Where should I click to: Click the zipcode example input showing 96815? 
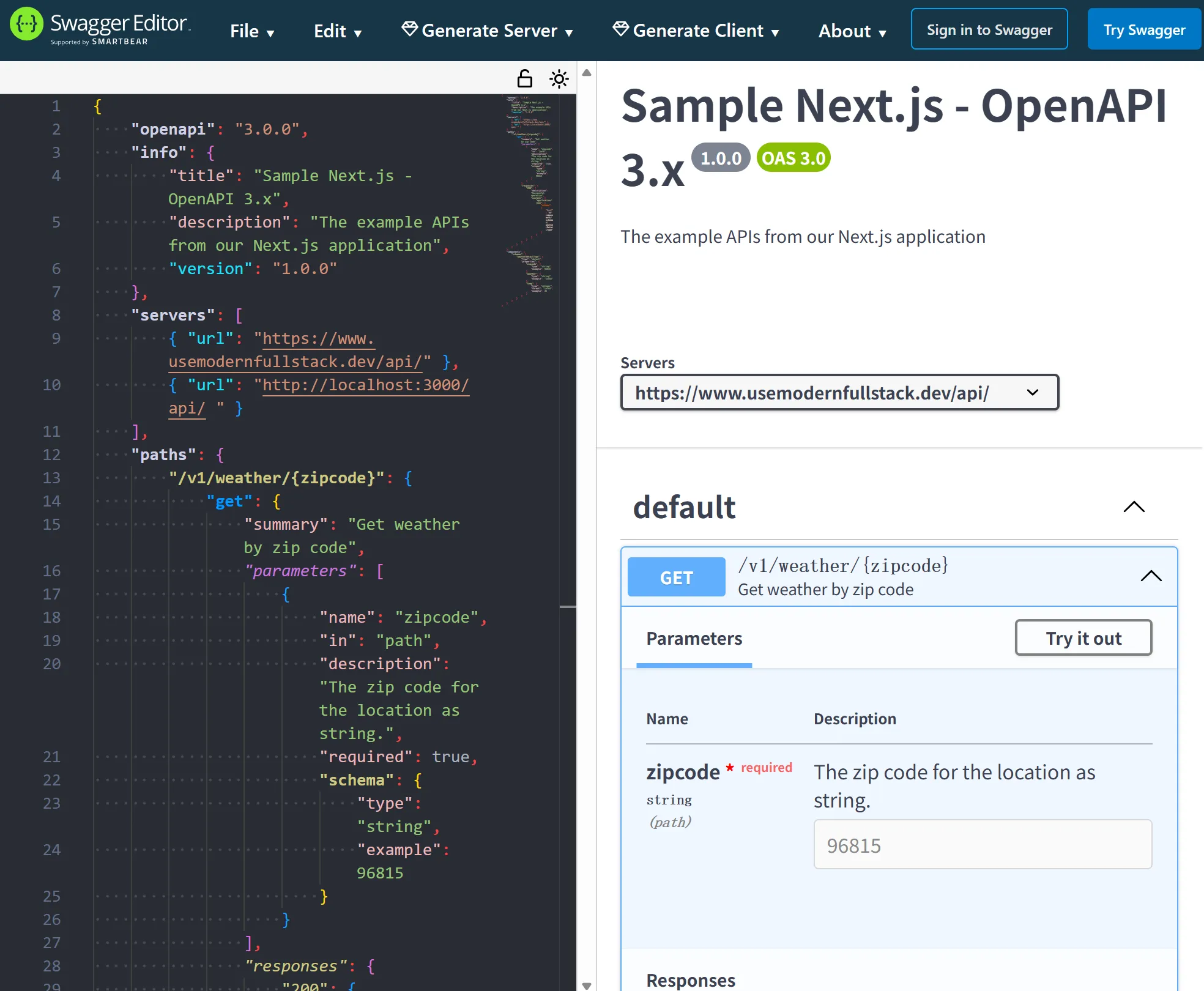(x=982, y=844)
